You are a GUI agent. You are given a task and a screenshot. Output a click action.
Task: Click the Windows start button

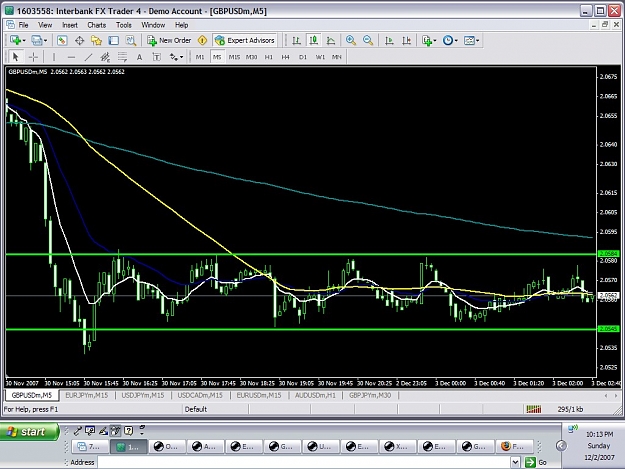(x=29, y=432)
